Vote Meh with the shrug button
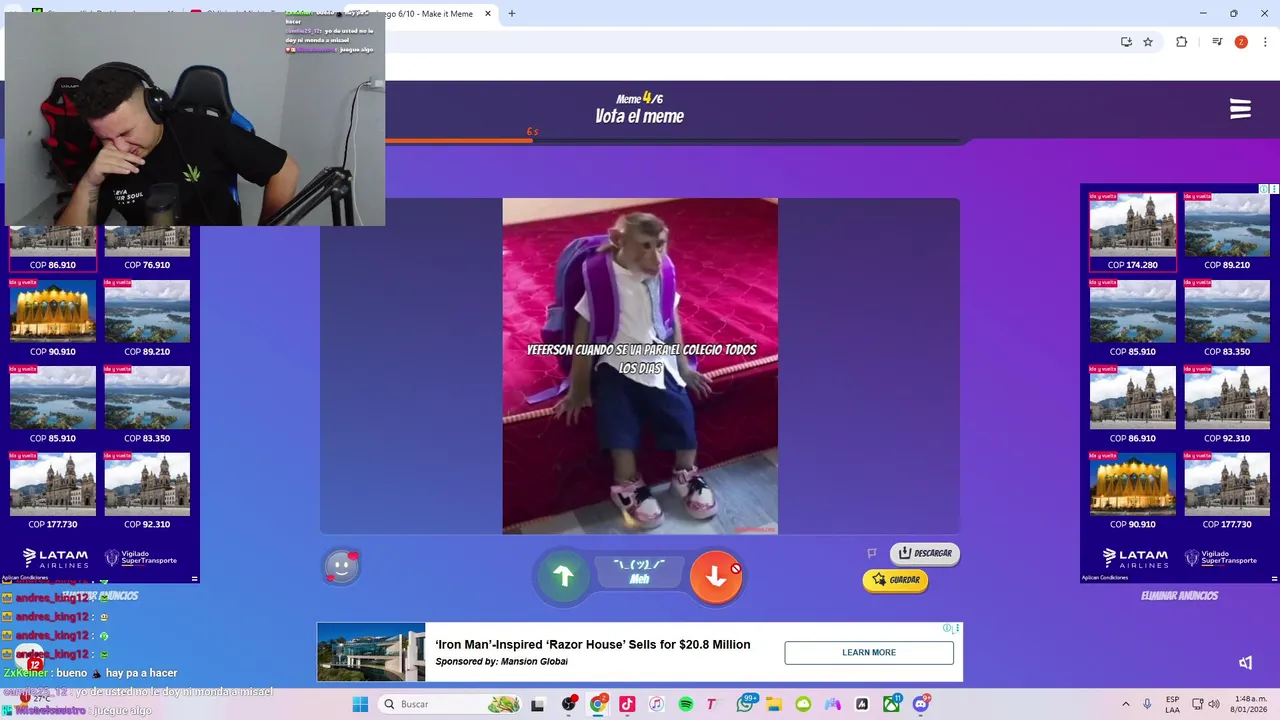Viewport: 1280px width, 720px height. 639,572
